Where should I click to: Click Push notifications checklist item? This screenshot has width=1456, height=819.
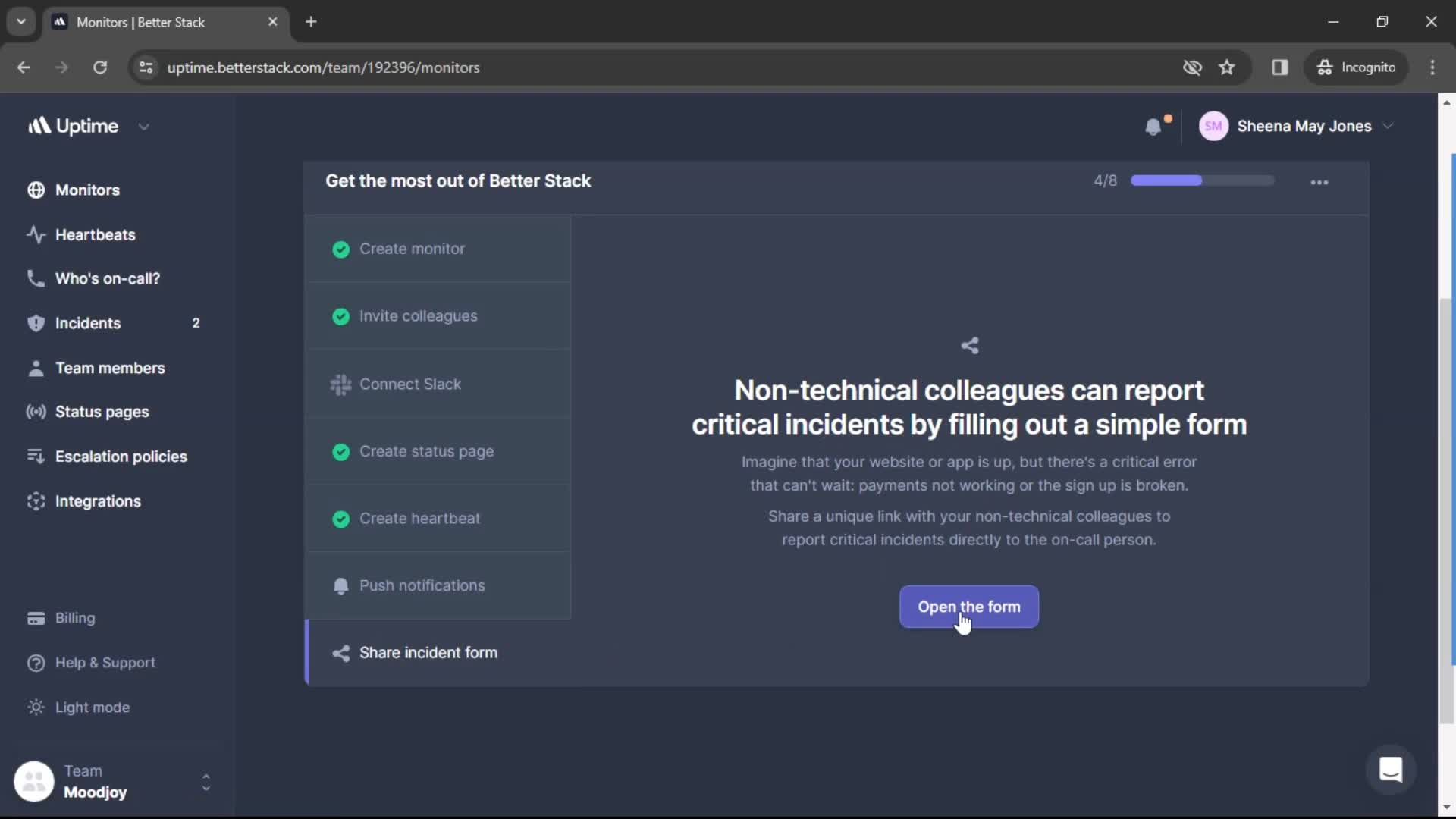click(x=422, y=585)
